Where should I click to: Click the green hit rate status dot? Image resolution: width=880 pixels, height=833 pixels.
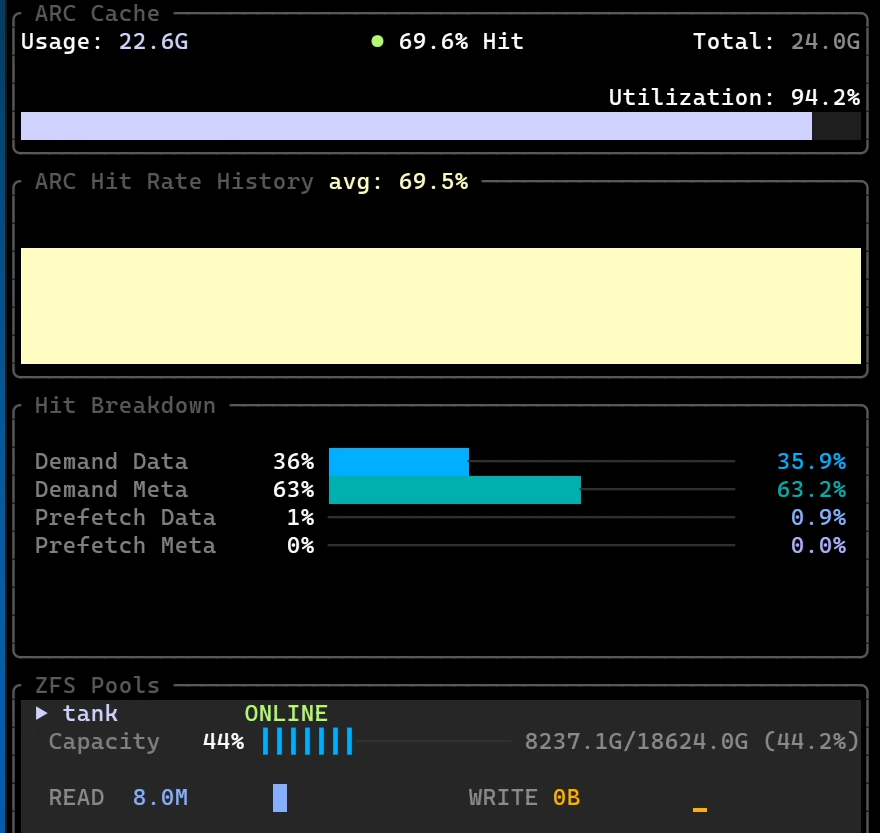[378, 41]
